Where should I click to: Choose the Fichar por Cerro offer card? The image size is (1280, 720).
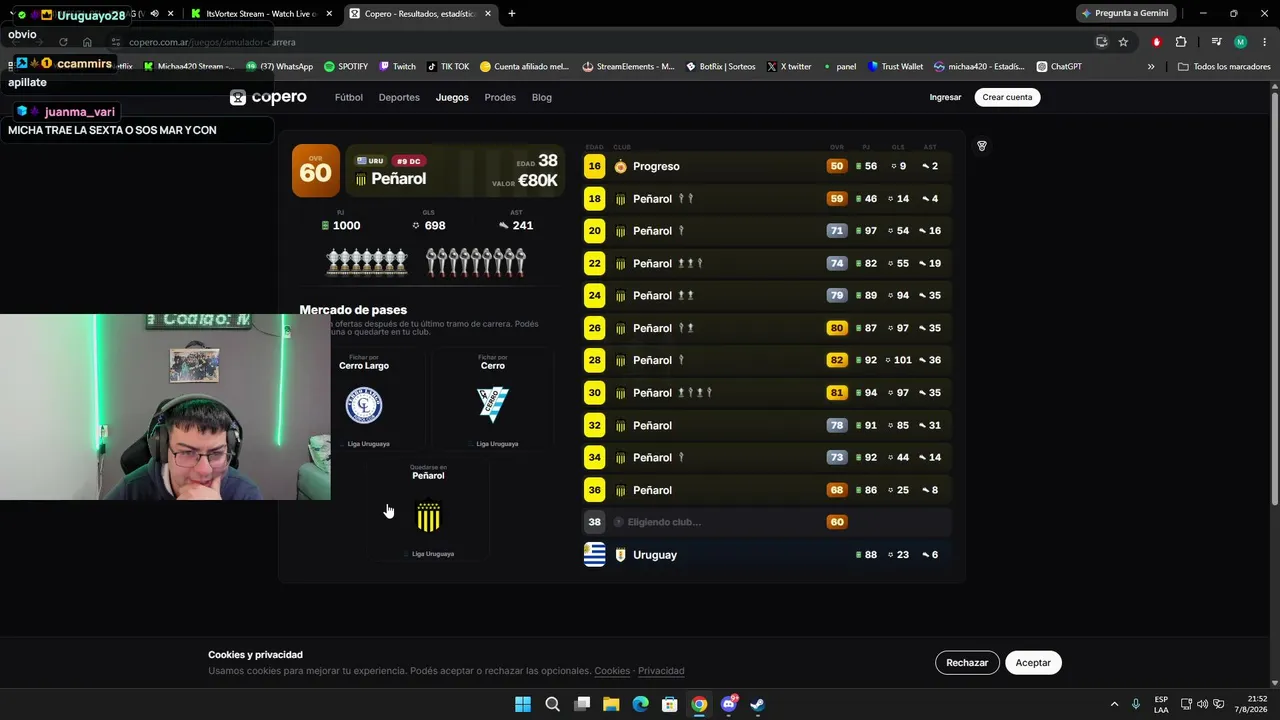(x=493, y=400)
